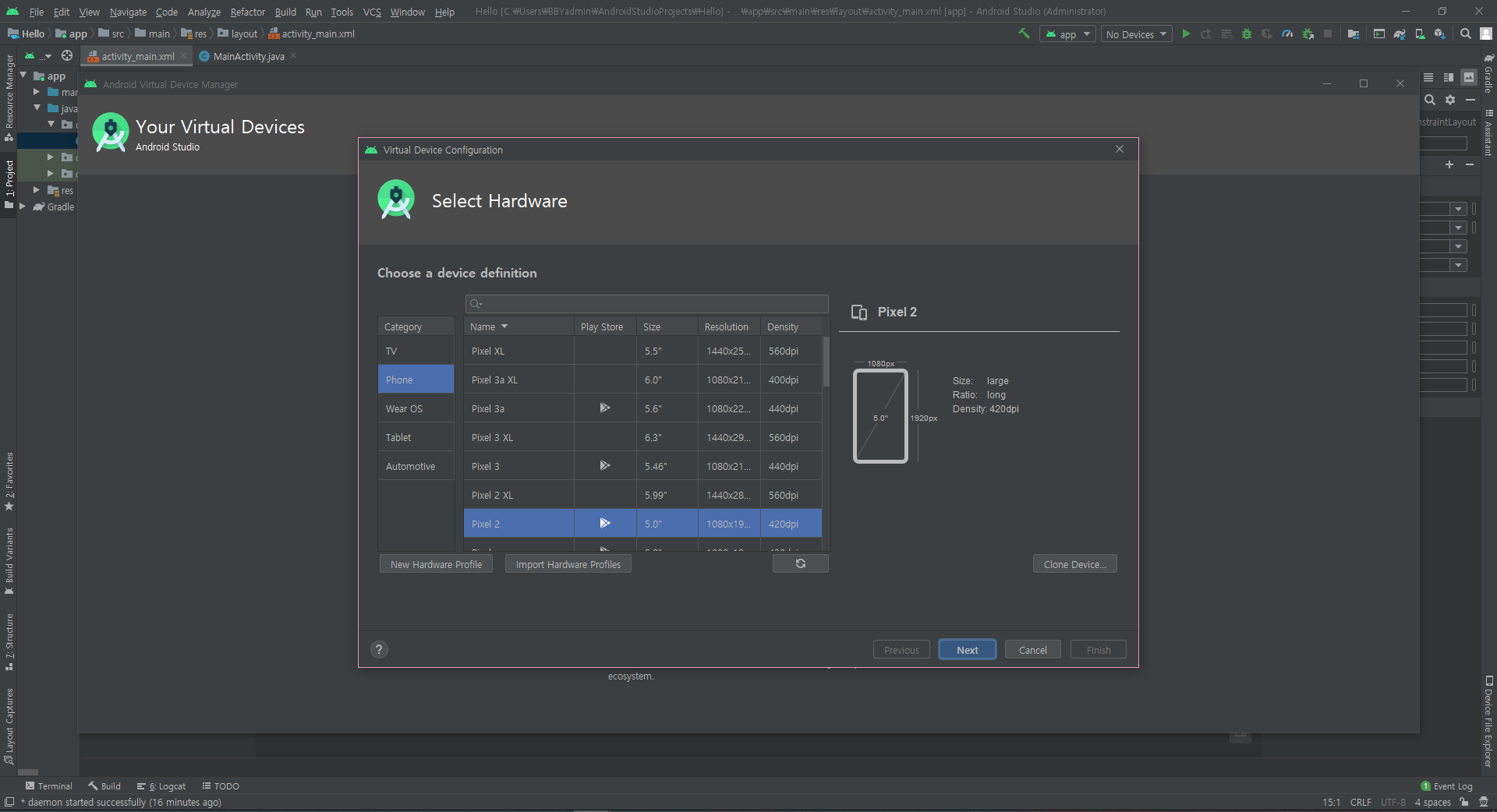Click the Search Everywhere magnifier icon
Screen dimensions: 1497x812
(x=1466, y=34)
